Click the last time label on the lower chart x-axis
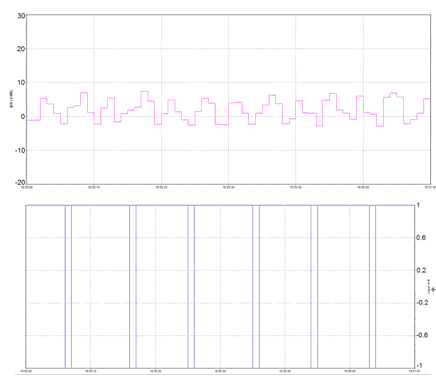 (414, 371)
